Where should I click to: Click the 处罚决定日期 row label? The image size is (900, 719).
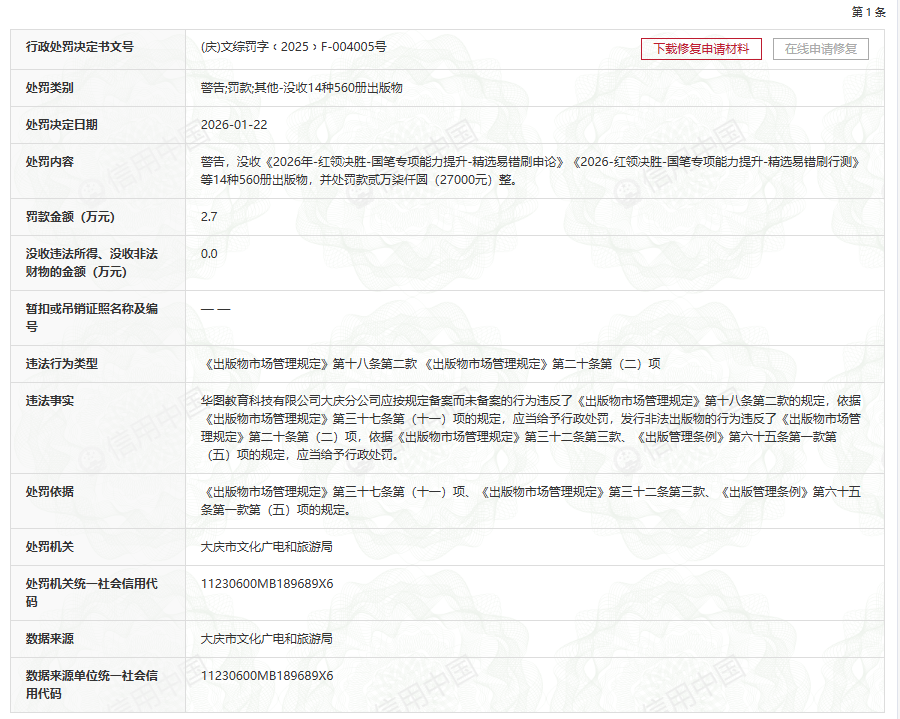click(x=62, y=125)
